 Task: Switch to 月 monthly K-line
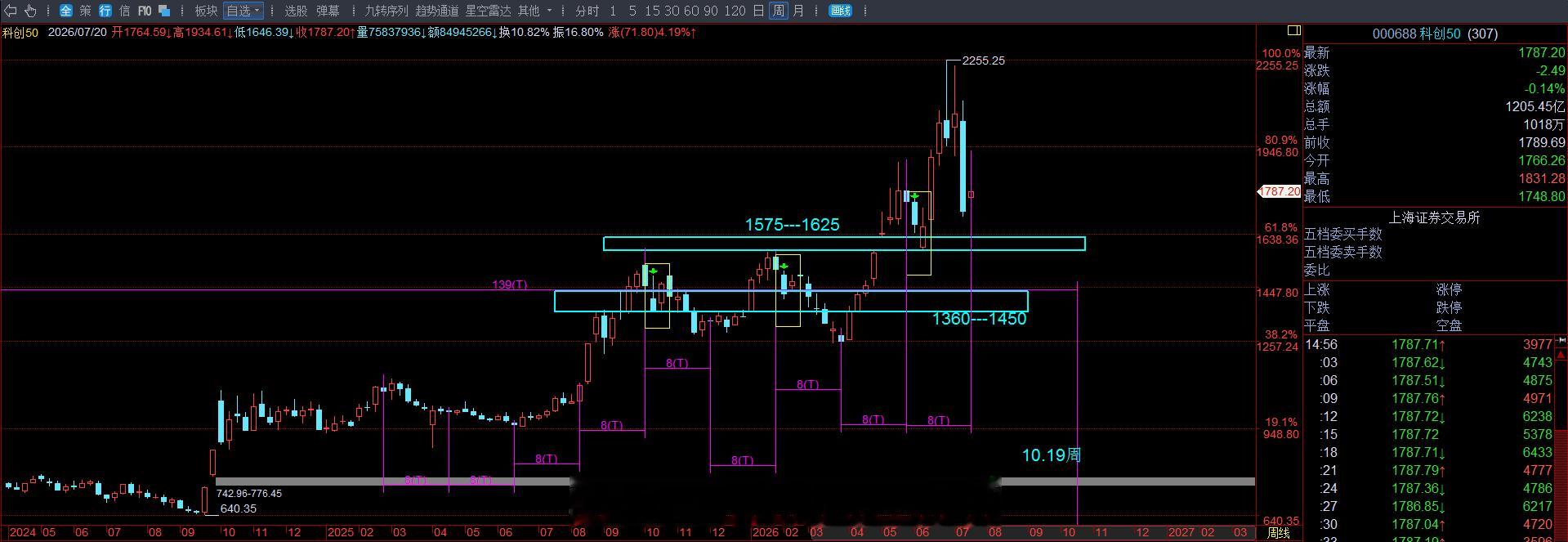[798, 11]
